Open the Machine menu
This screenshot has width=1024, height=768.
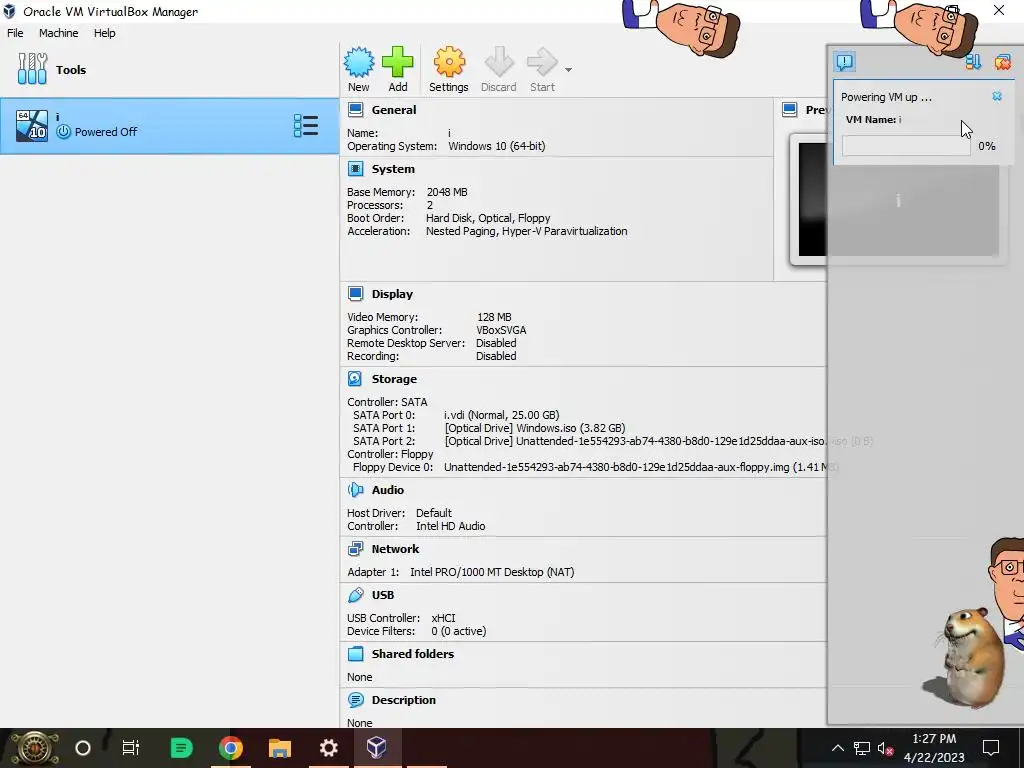tap(58, 33)
